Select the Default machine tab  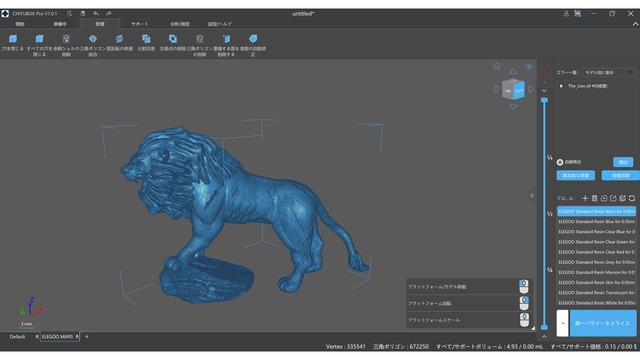[x=17, y=337]
